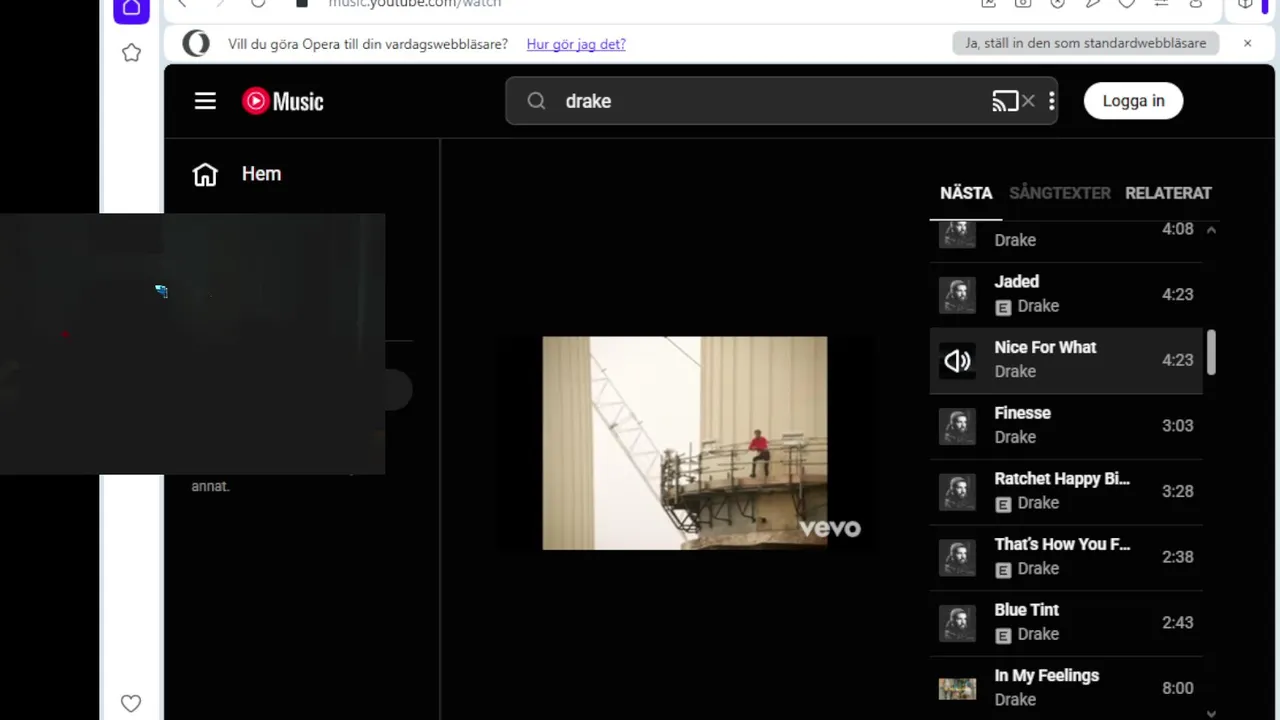Click the queue scrollbar thumb
This screenshot has width=1280, height=720.
[1211, 352]
